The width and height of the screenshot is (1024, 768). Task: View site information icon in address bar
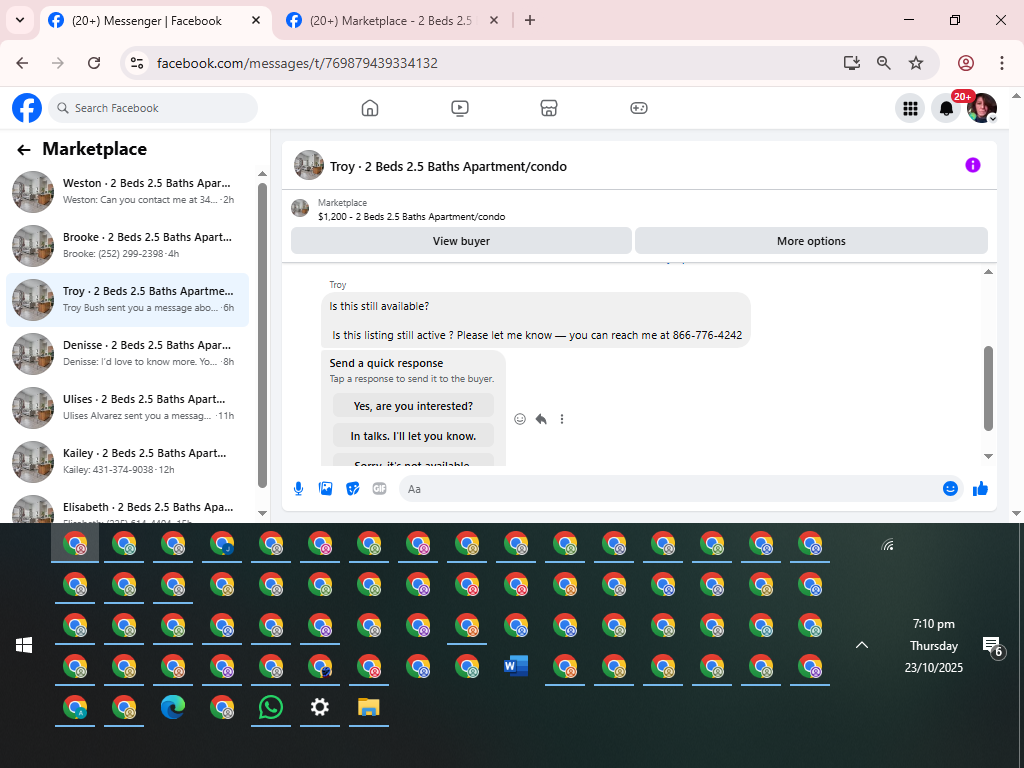136,63
